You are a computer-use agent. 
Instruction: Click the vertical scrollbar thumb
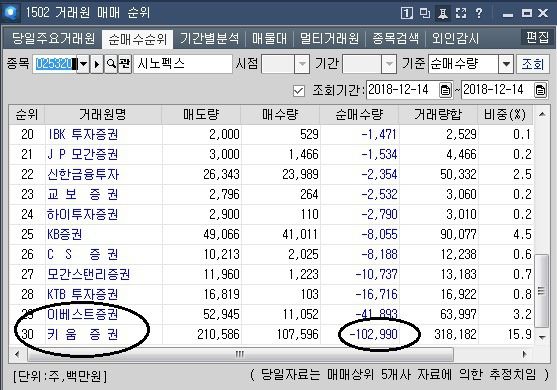coord(541,290)
